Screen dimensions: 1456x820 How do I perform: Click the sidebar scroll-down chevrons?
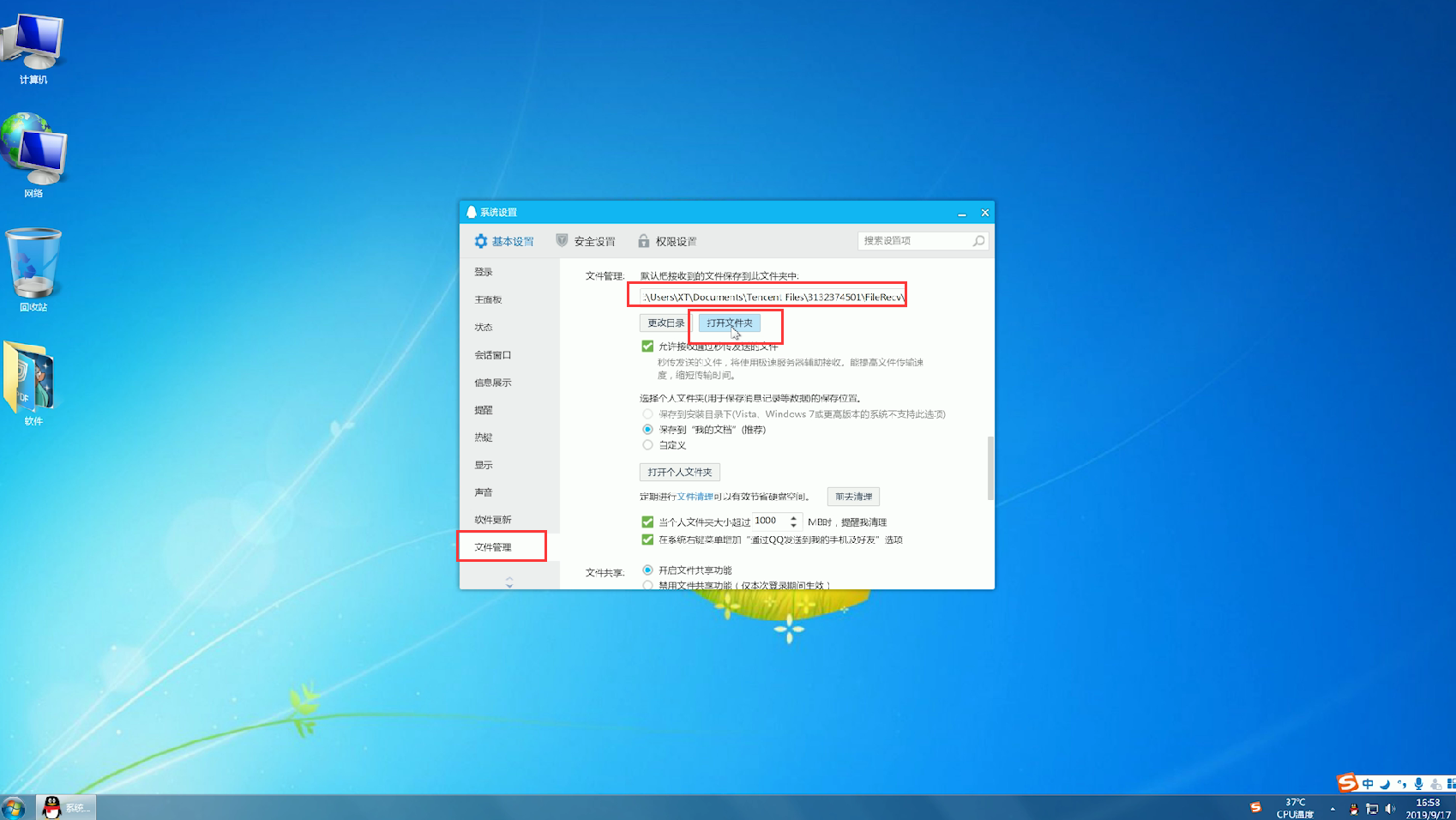[x=509, y=582]
